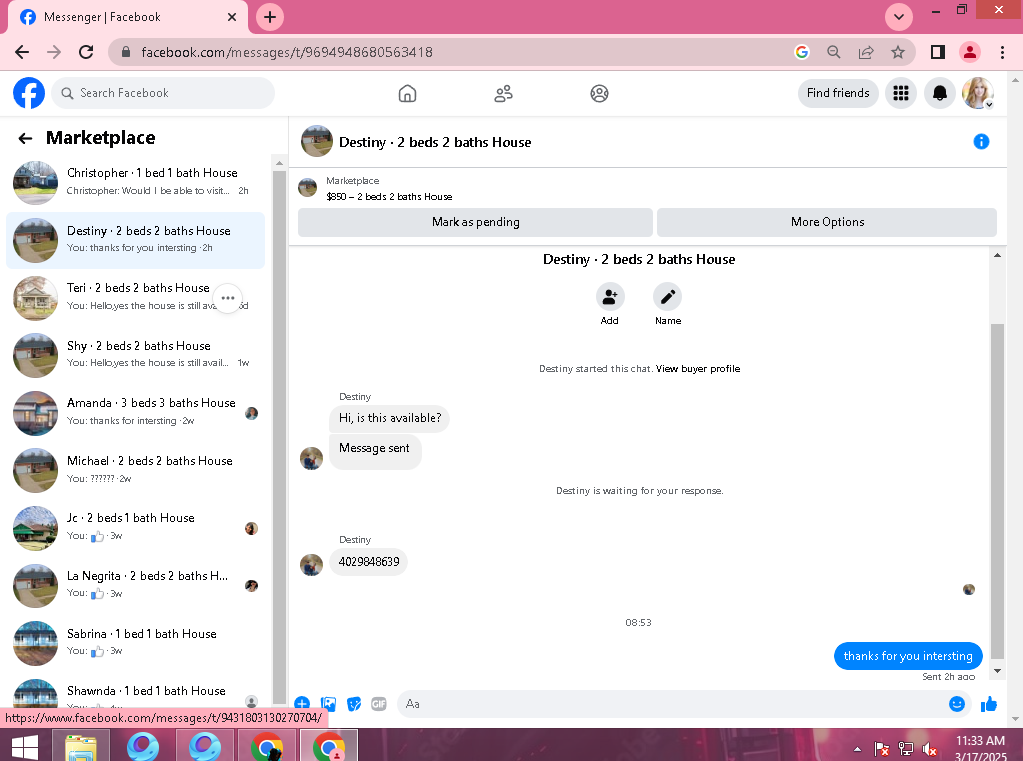Open more attachment actions plus icon
The height and width of the screenshot is (761, 1023).
pos(301,703)
